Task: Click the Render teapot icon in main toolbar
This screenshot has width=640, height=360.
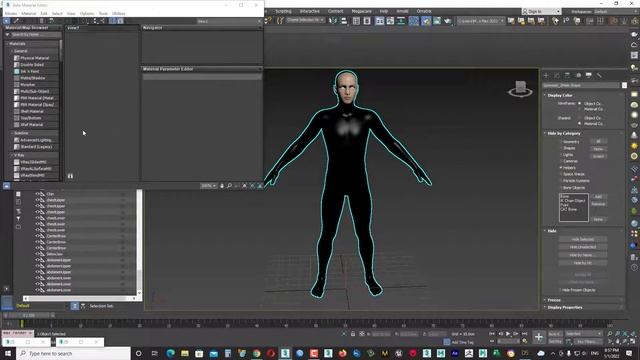Action: point(448,20)
